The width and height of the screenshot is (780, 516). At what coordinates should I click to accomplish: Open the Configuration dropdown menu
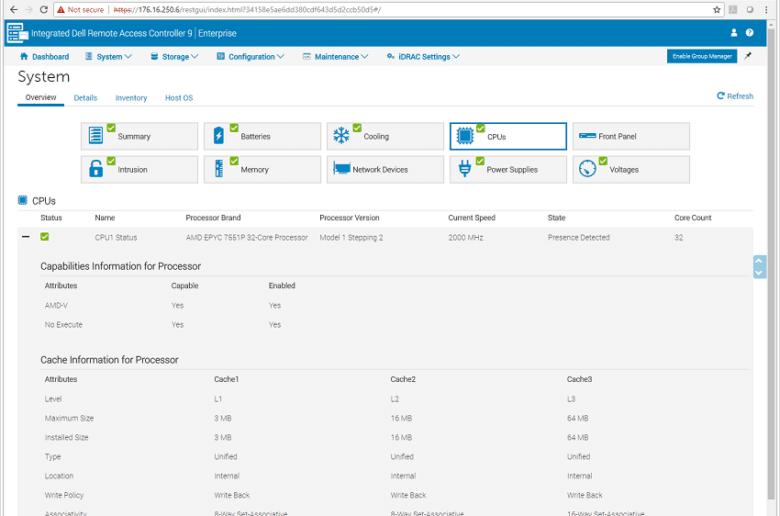click(250, 57)
